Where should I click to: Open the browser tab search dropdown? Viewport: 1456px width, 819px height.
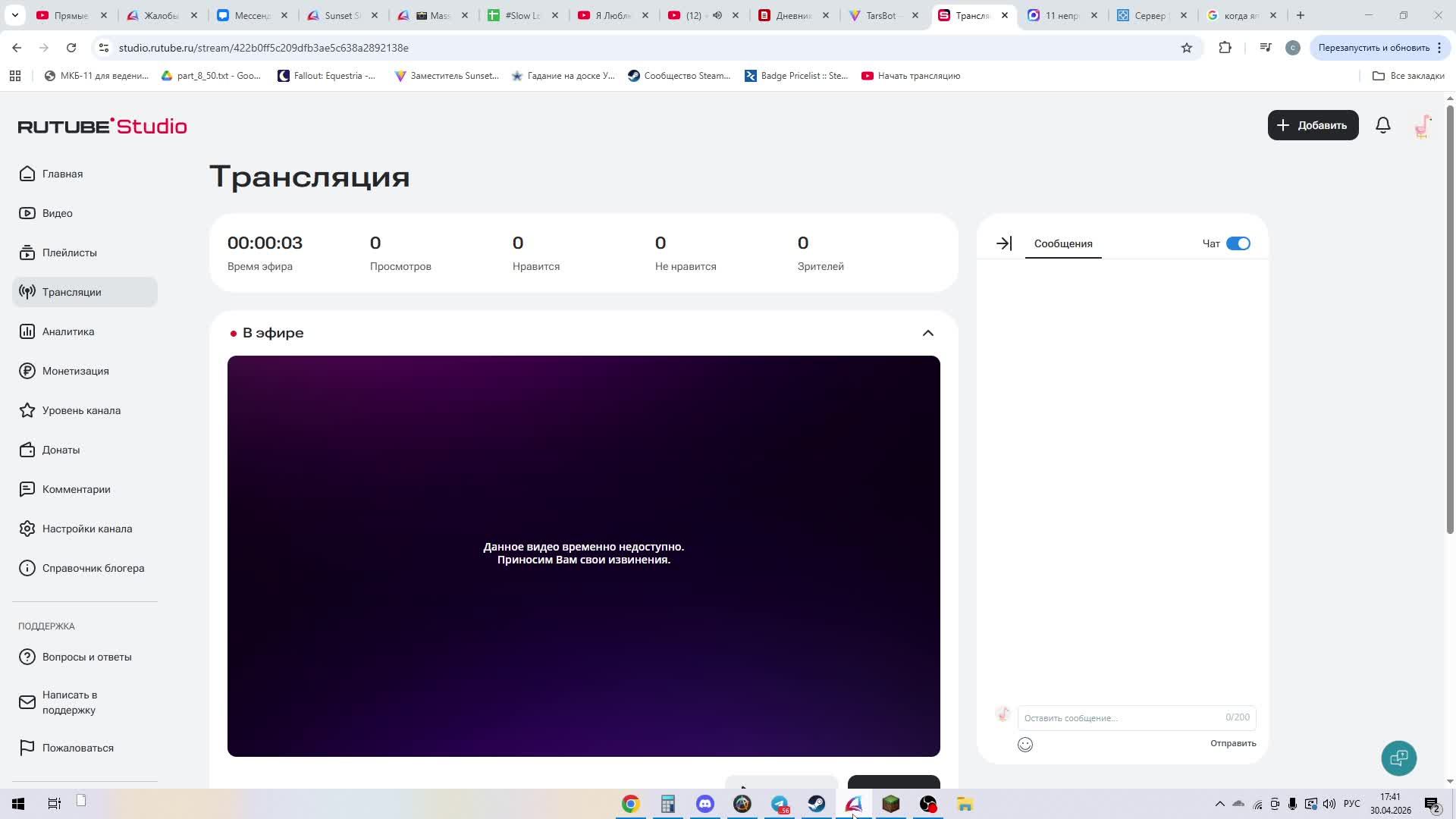(x=14, y=15)
